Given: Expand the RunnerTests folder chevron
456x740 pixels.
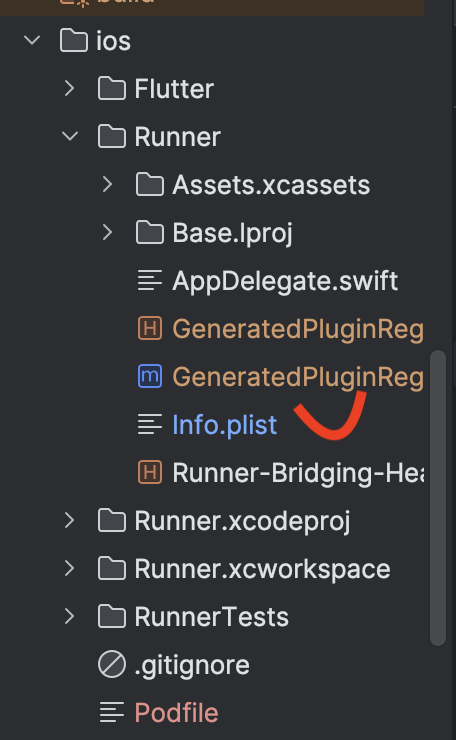Looking at the screenshot, I should (70, 616).
